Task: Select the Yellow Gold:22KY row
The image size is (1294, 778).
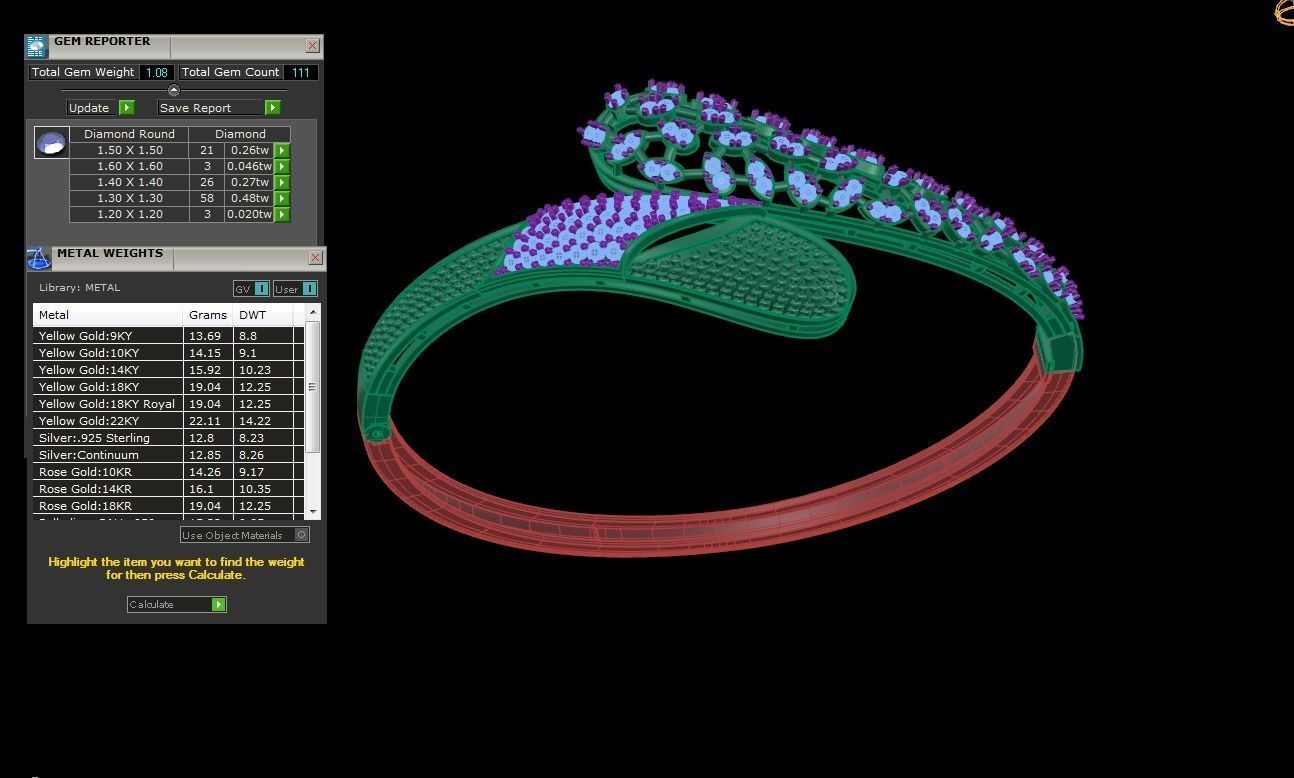Action: click(x=168, y=421)
